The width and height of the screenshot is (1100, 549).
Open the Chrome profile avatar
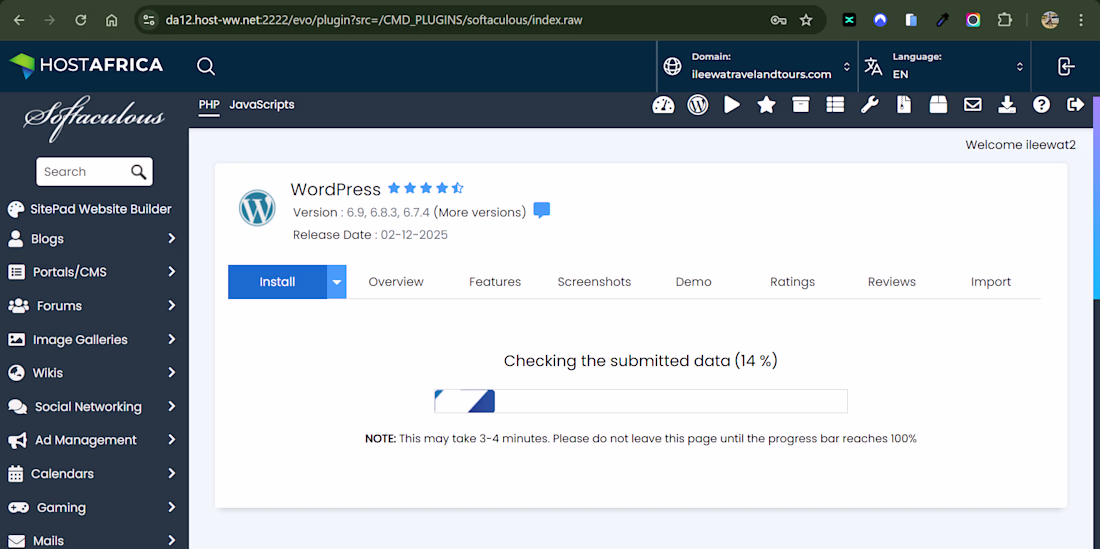(x=1049, y=20)
